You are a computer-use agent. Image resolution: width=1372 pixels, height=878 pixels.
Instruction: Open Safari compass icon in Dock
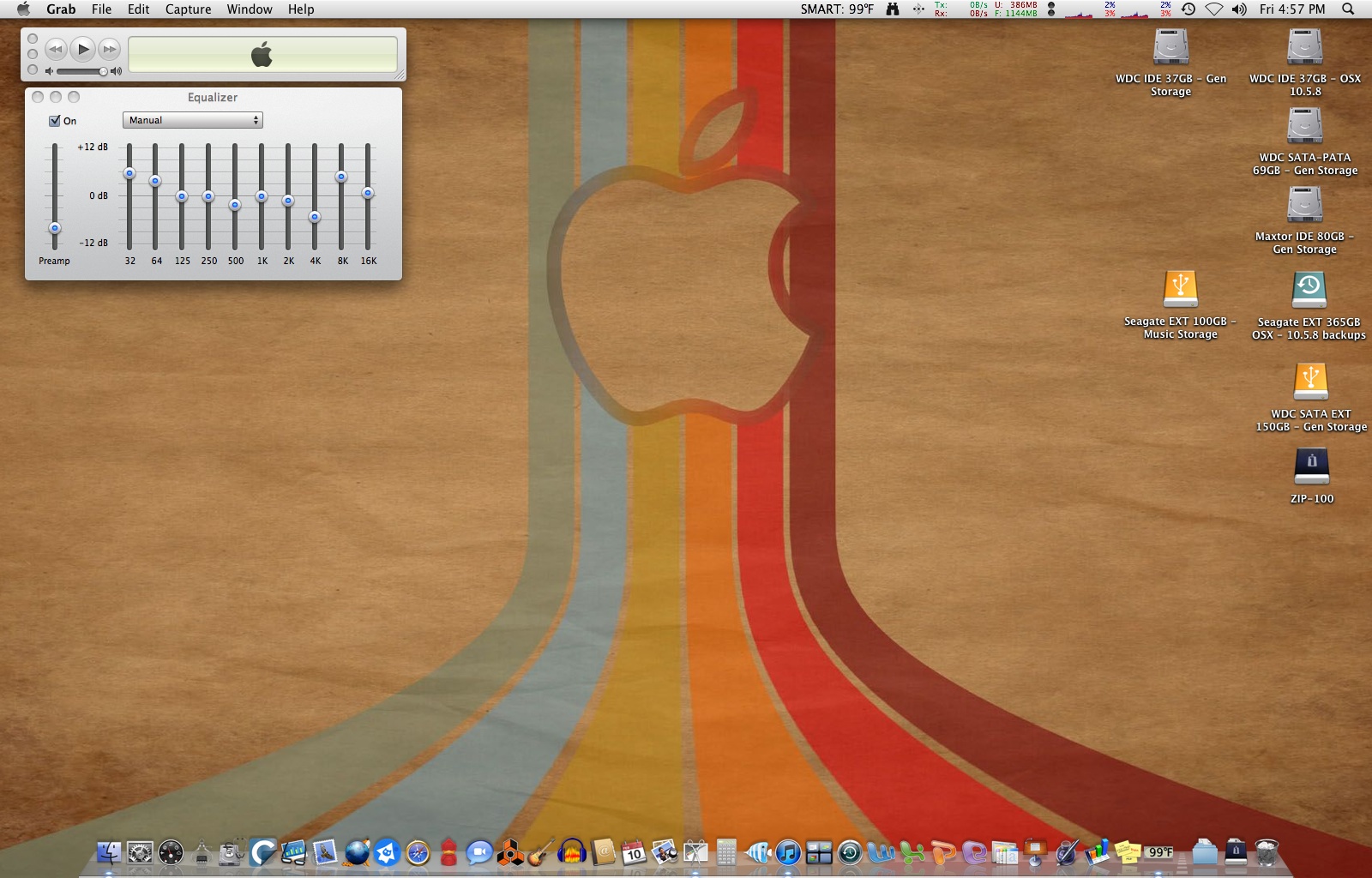pyautogui.click(x=418, y=852)
